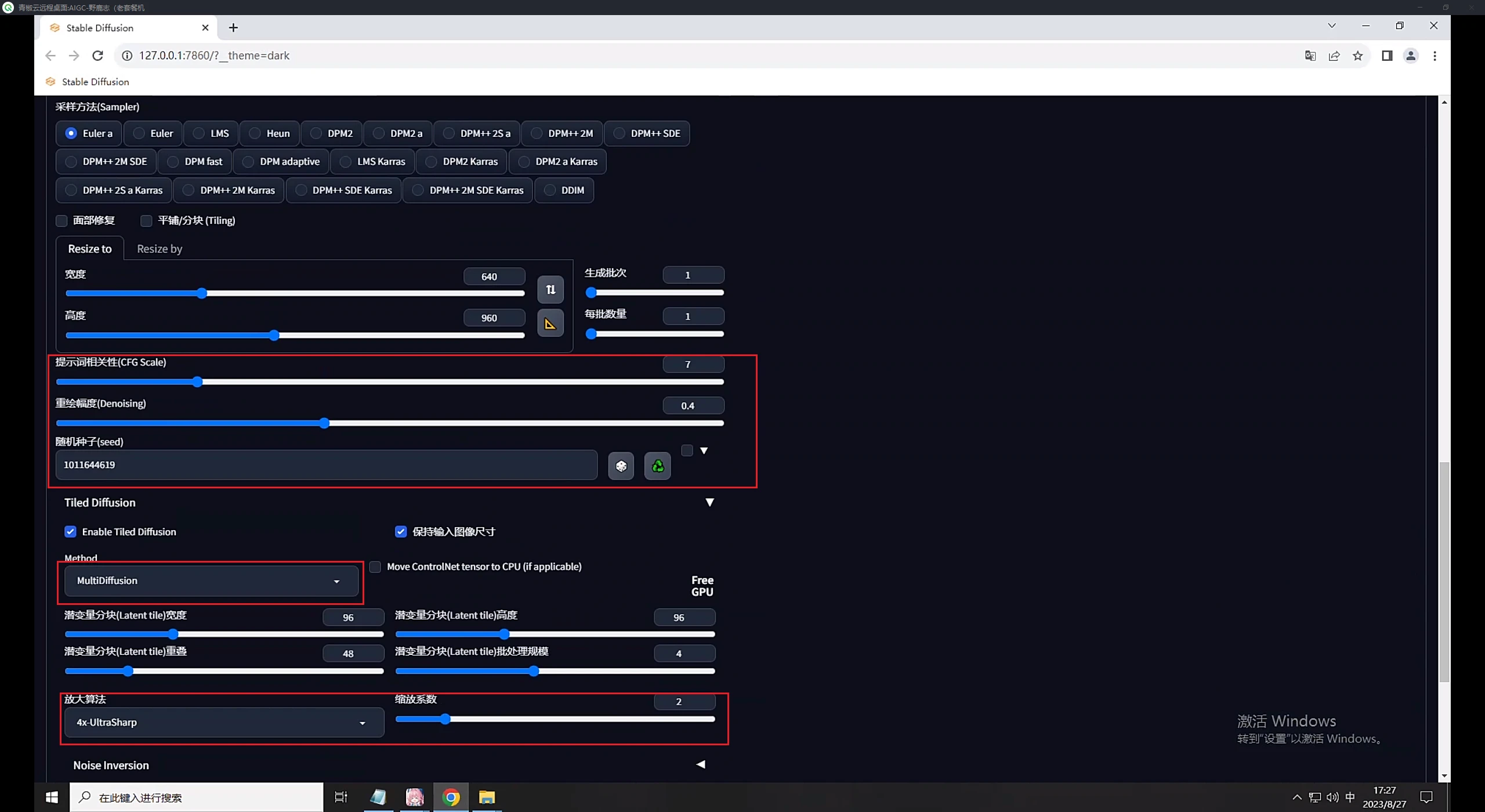Toggle Move ControlNet tensor to CPU checkbox
The image size is (1485, 812).
375,567
